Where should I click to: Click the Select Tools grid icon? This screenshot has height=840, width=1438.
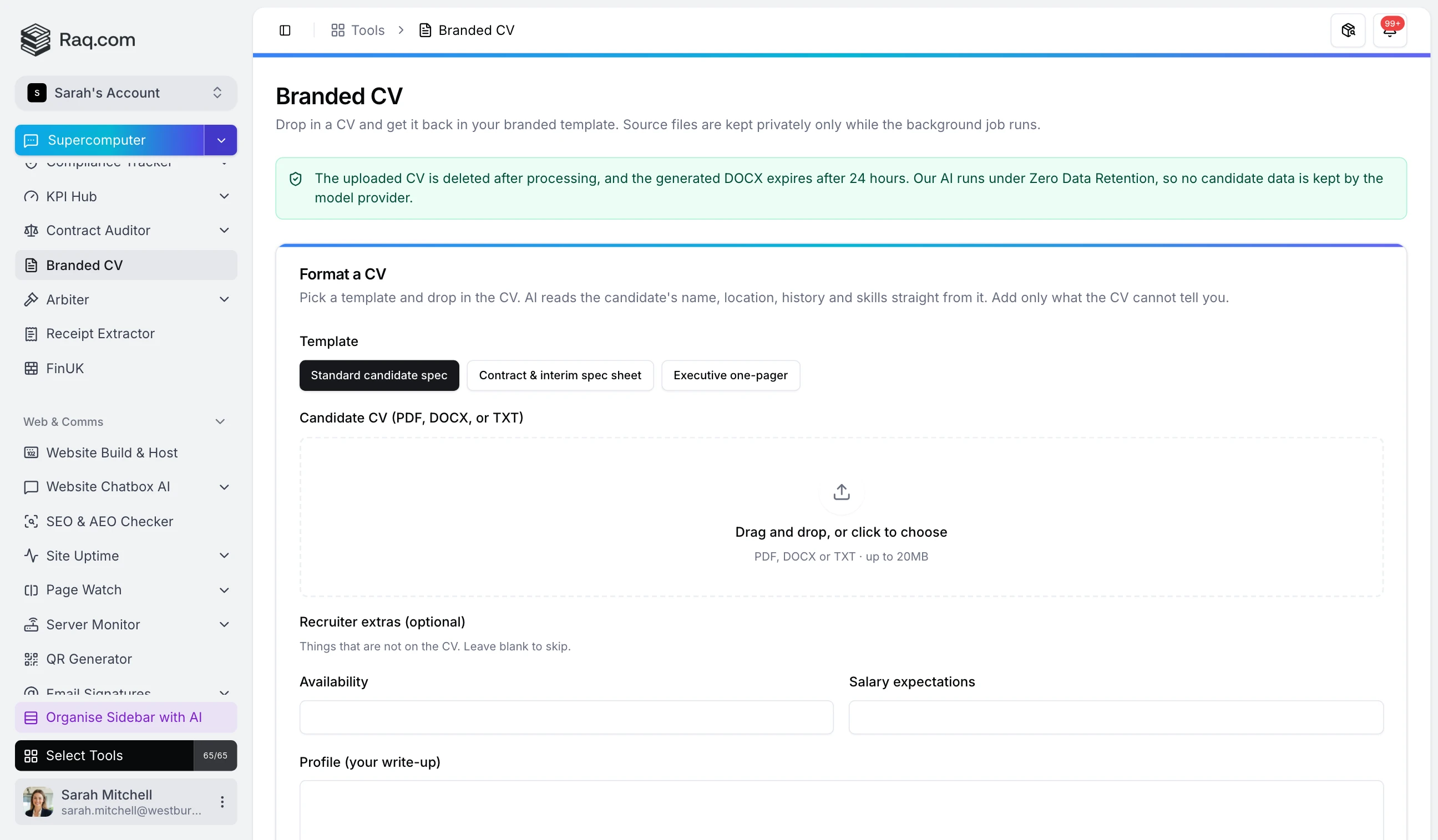pos(31,756)
